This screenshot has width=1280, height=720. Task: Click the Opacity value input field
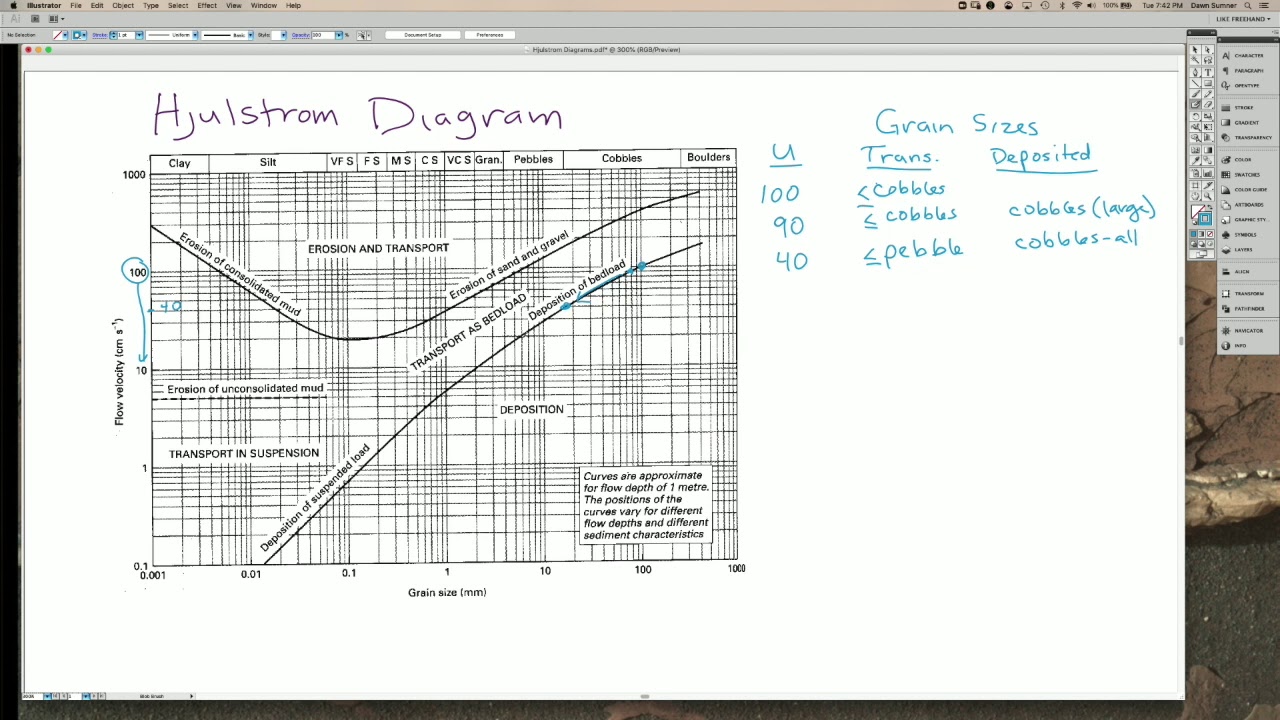323,35
